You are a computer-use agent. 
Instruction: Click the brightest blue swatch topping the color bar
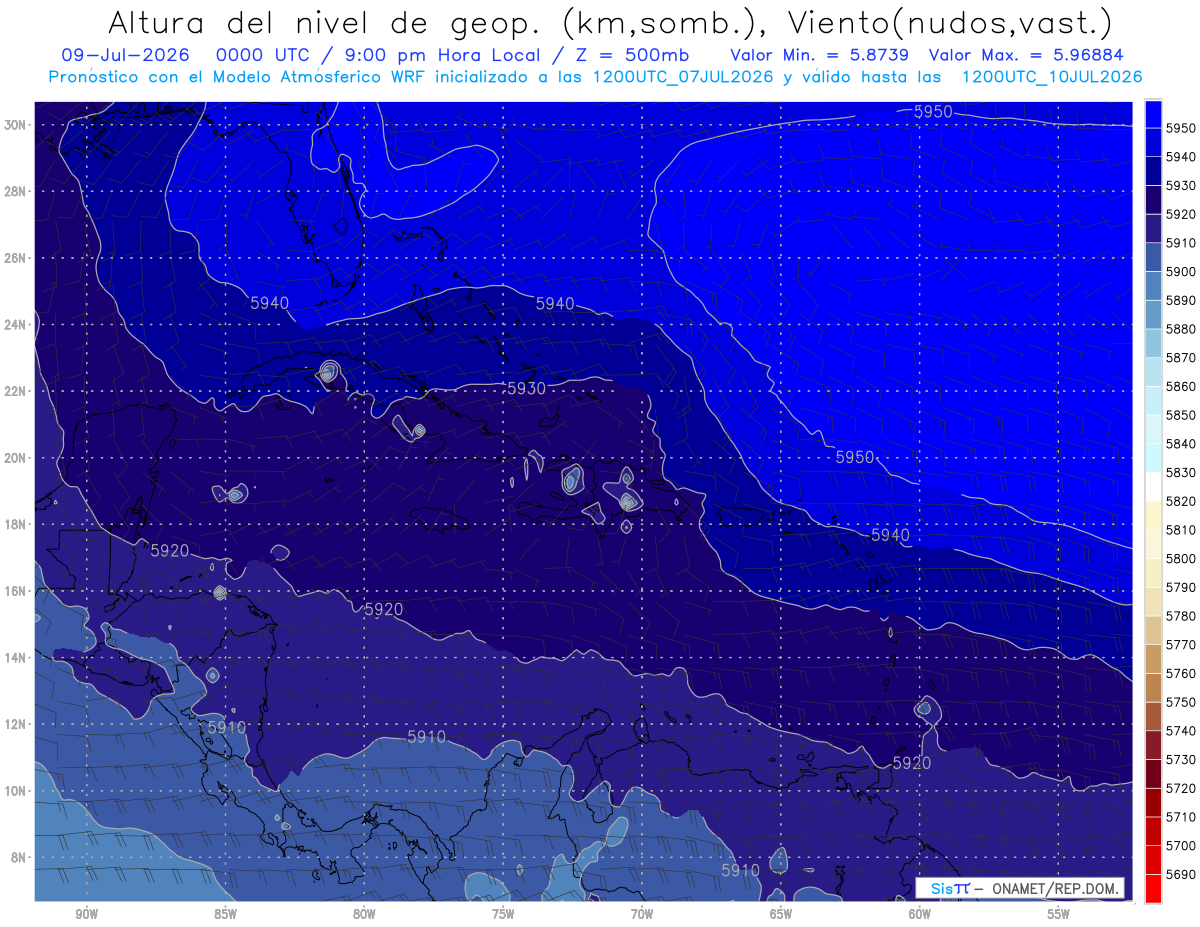point(1153,113)
